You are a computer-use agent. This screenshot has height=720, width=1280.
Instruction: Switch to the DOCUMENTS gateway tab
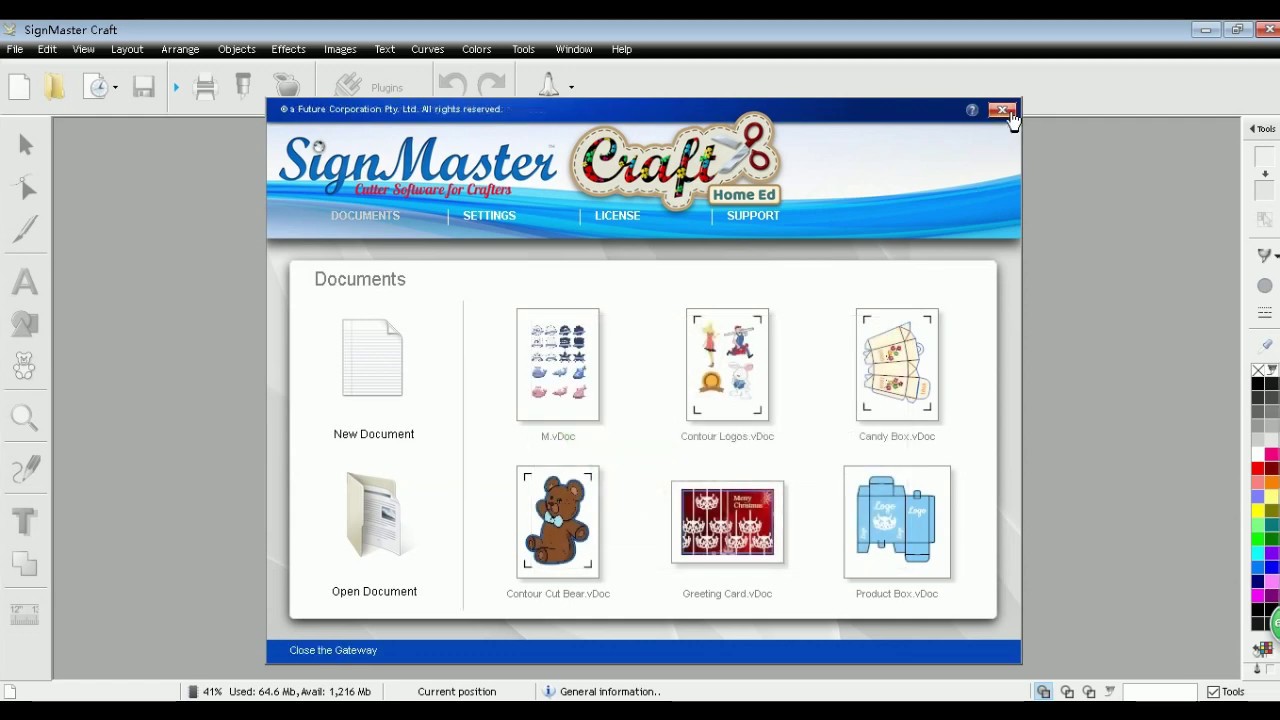pos(365,216)
